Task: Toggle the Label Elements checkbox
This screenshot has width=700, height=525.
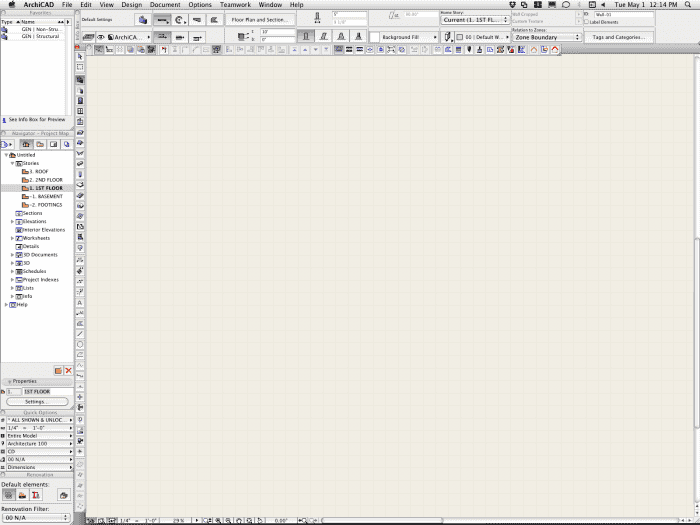Action: pyautogui.click(x=588, y=22)
